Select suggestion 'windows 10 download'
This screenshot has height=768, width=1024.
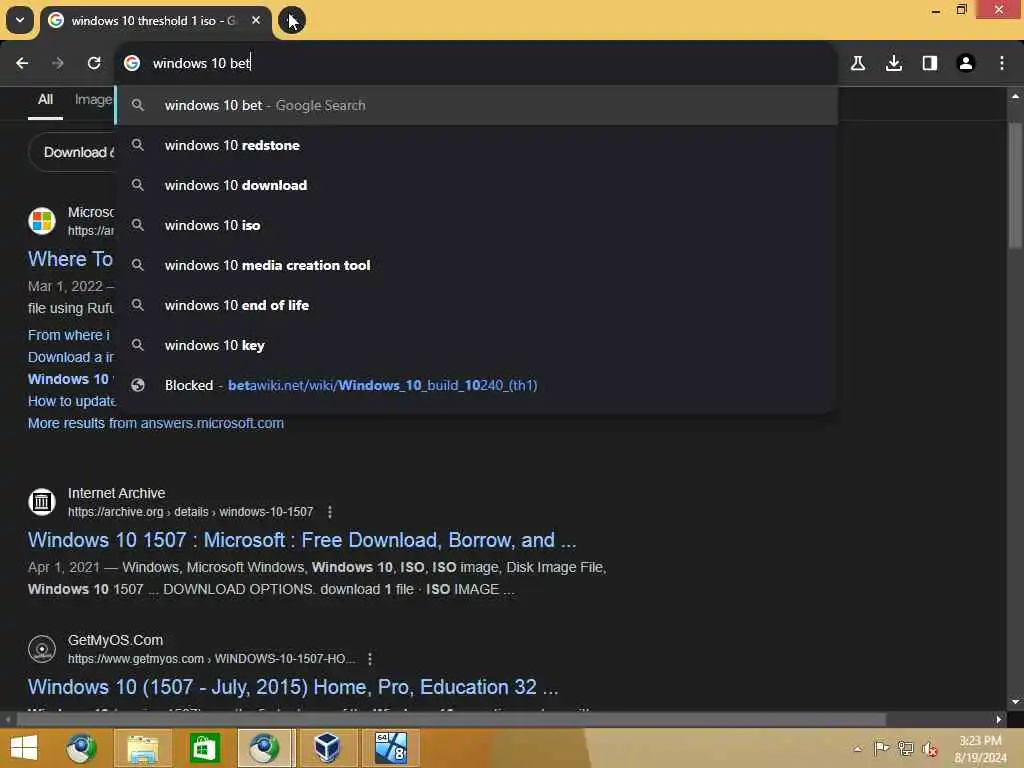[x=477, y=185]
